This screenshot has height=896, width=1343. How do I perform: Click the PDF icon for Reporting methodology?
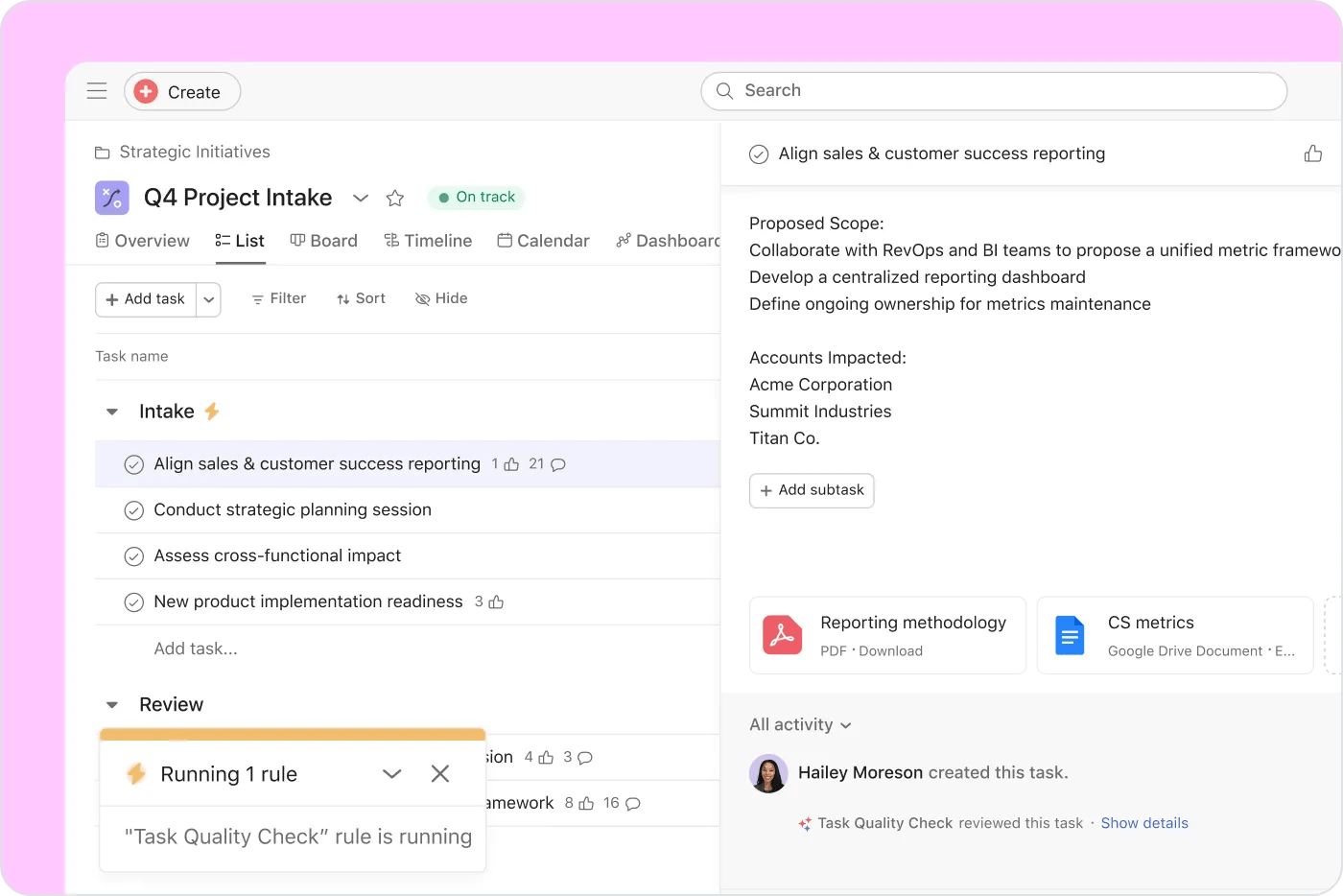coord(783,635)
